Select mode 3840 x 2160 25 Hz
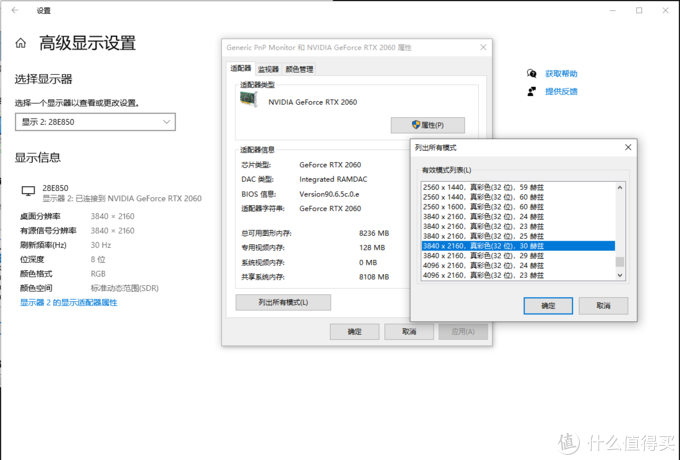The height and width of the screenshot is (460, 680). [518, 236]
